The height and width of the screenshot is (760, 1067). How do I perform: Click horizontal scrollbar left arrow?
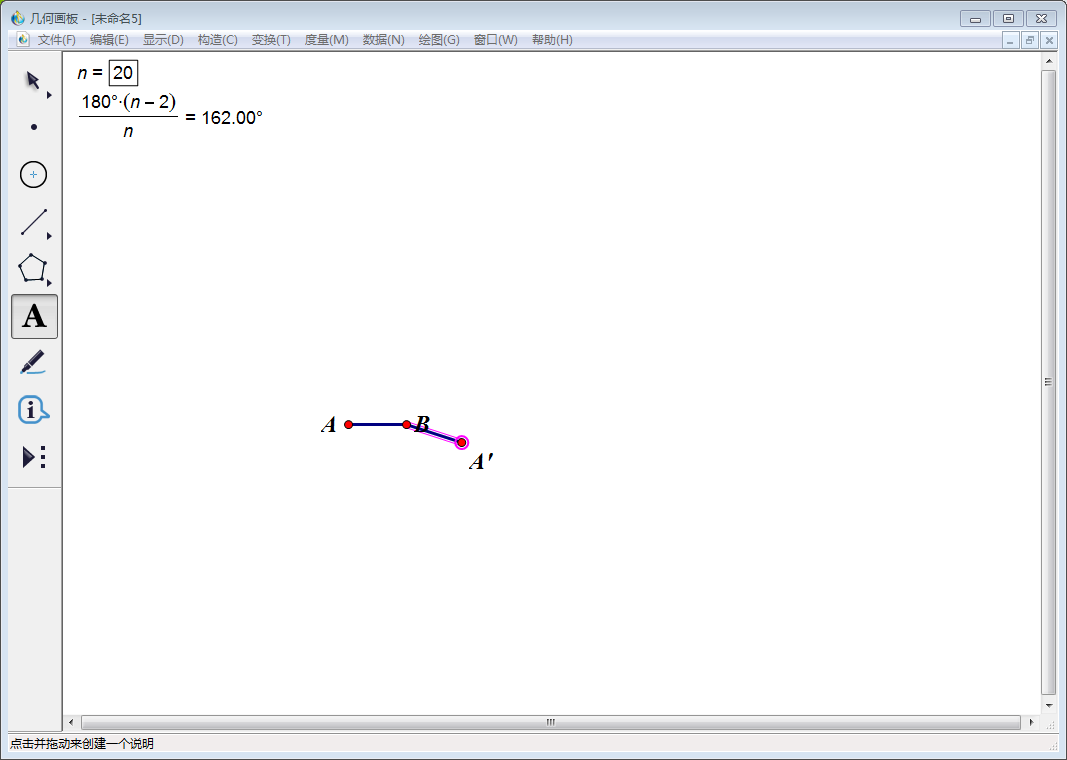coord(72,723)
